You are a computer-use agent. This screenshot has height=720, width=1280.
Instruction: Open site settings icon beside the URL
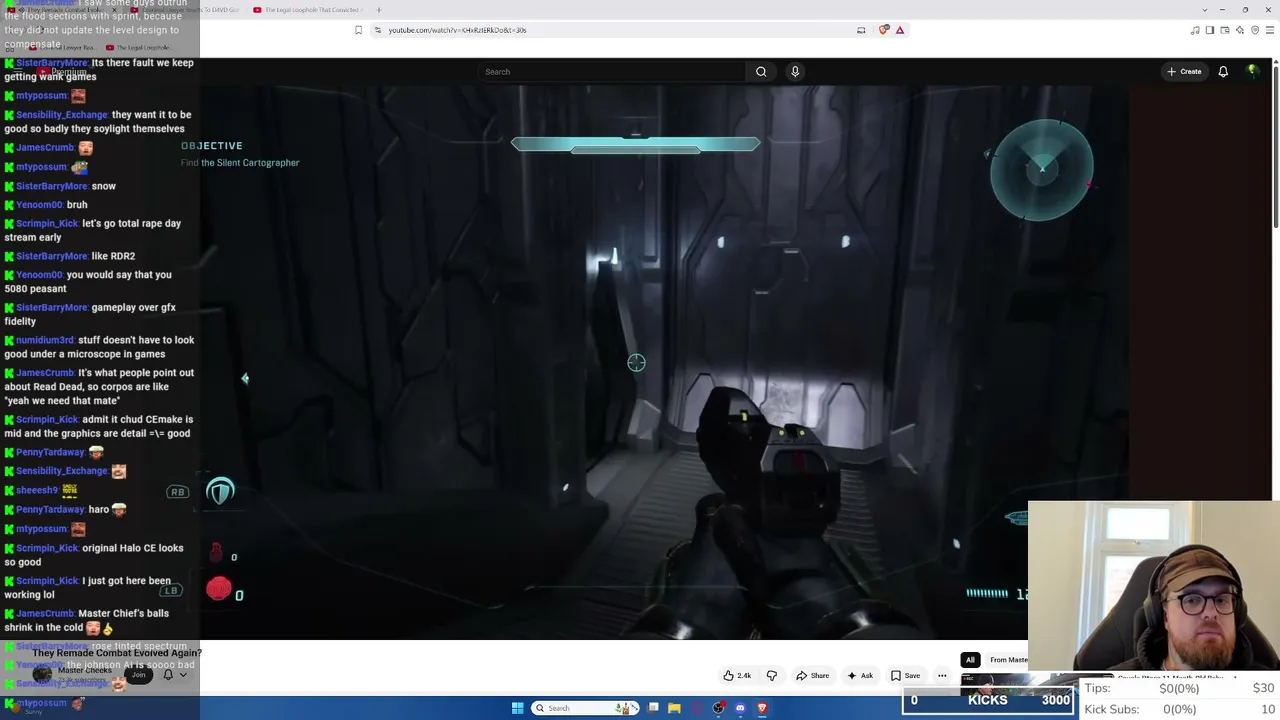tap(377, 30)
